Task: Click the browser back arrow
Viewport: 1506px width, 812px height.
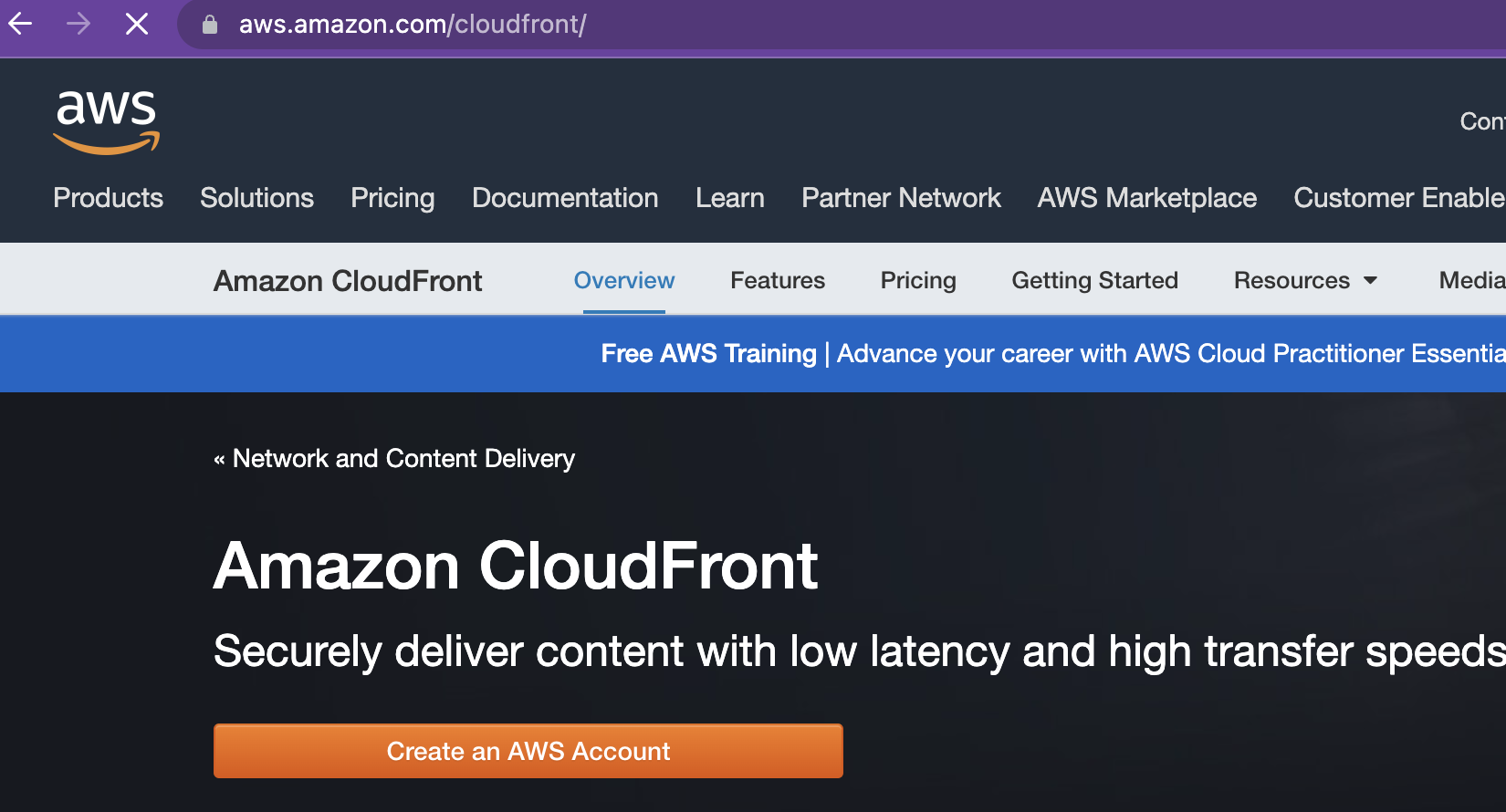Action: pyautogui.click(x=20, y=24)
